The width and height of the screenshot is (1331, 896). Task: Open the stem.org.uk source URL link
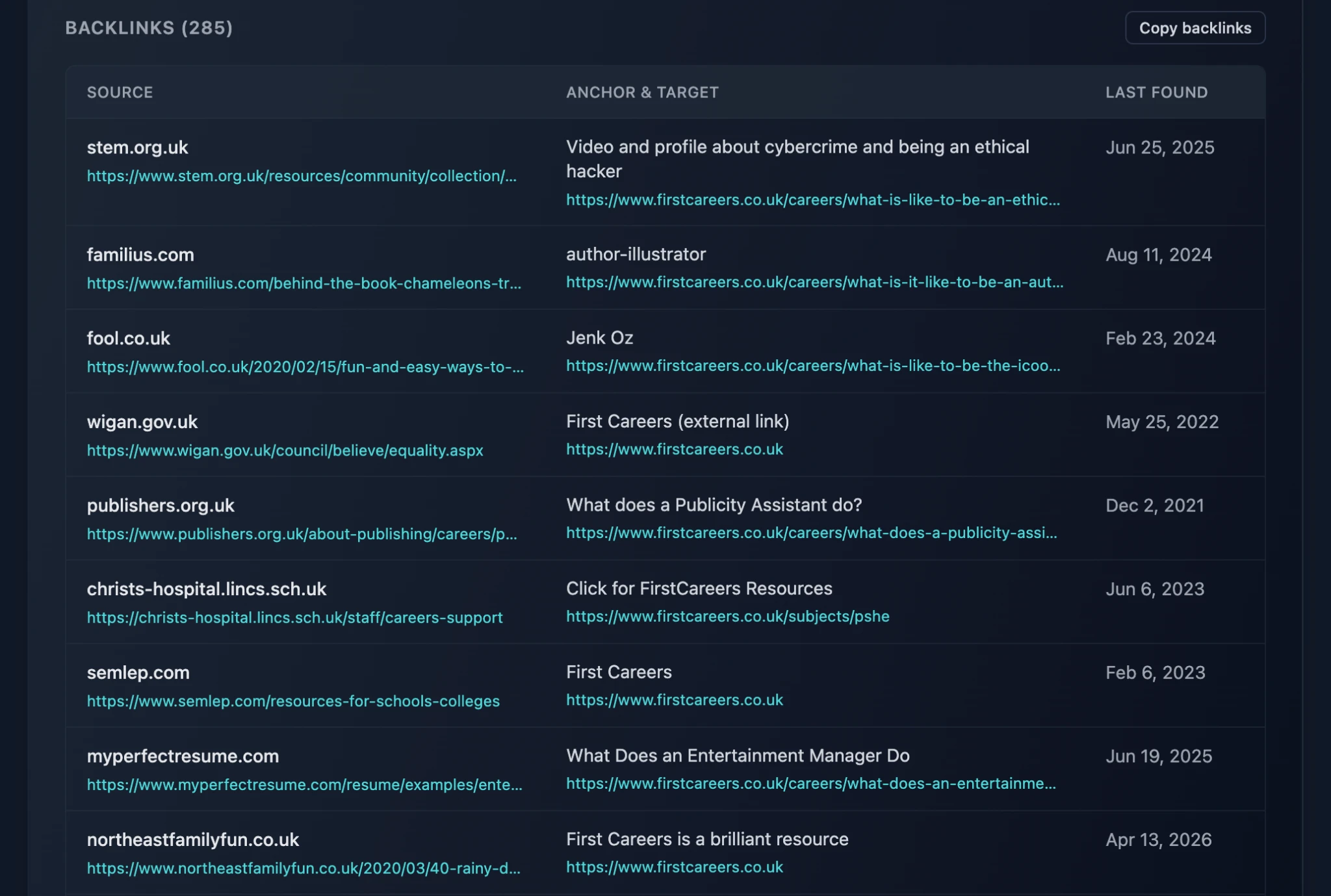tap(302, 176)
